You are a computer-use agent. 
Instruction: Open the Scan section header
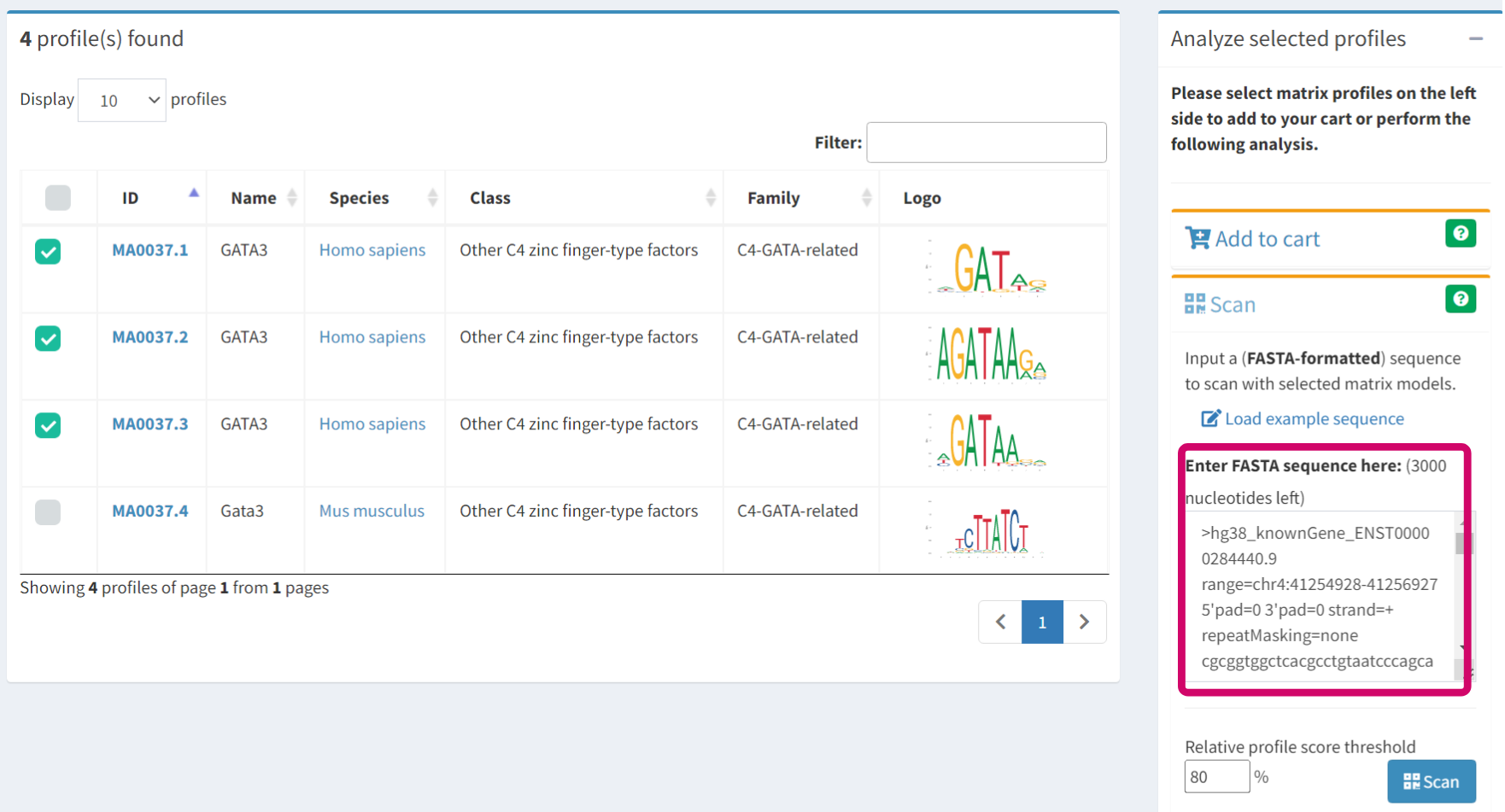pyautogui.click(x=1233, y=305)
